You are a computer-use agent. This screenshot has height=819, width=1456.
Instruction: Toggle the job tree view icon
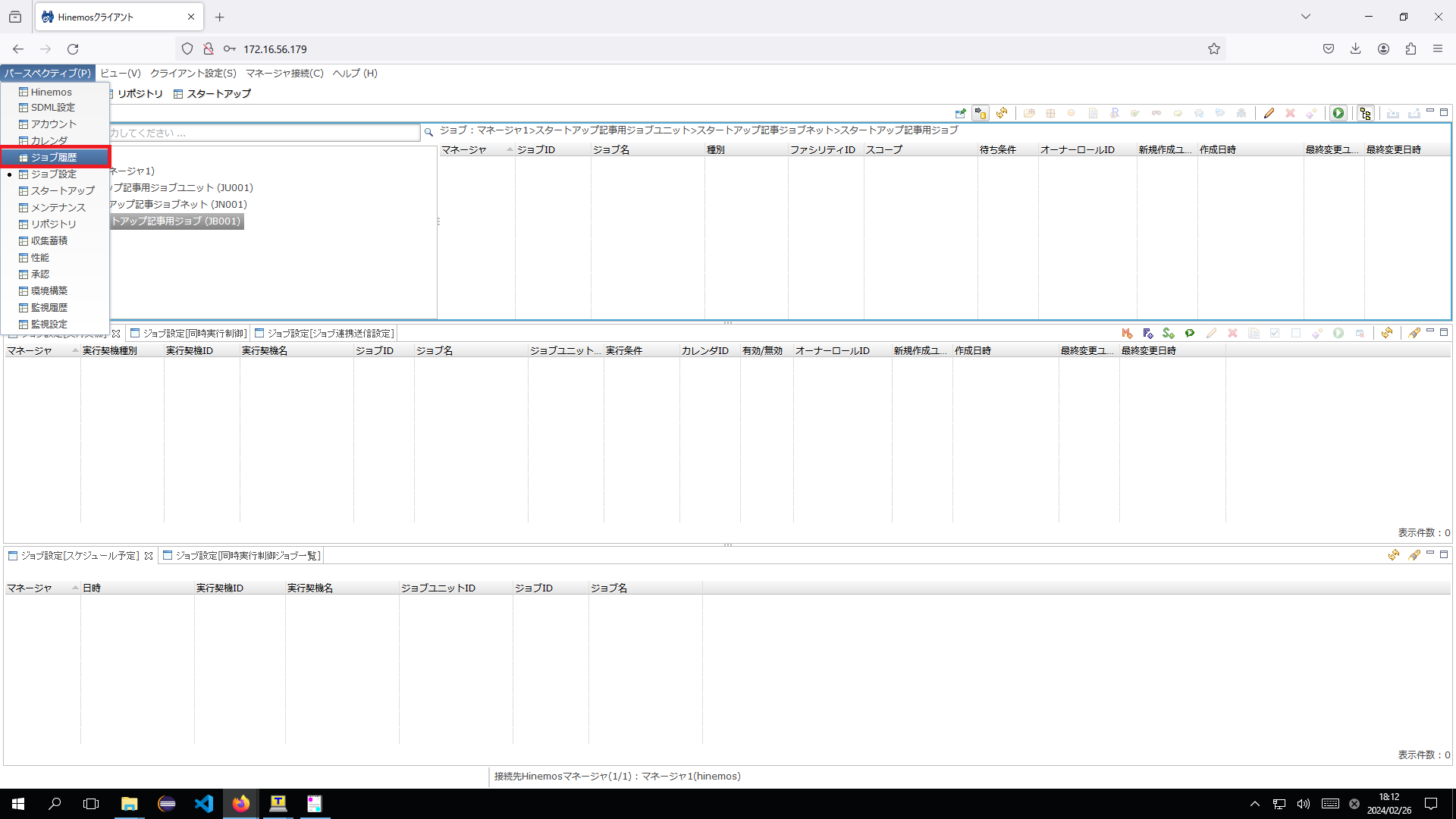tap(1366, 114)
